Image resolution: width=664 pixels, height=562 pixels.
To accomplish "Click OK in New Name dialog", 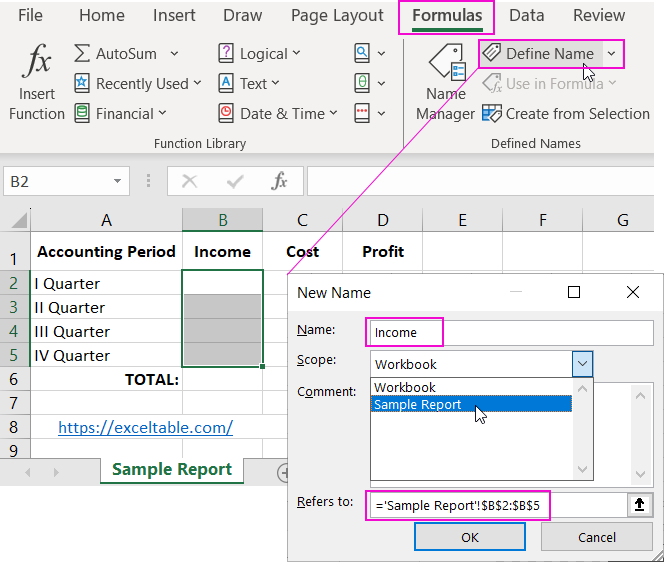I will tap(470, 537).
